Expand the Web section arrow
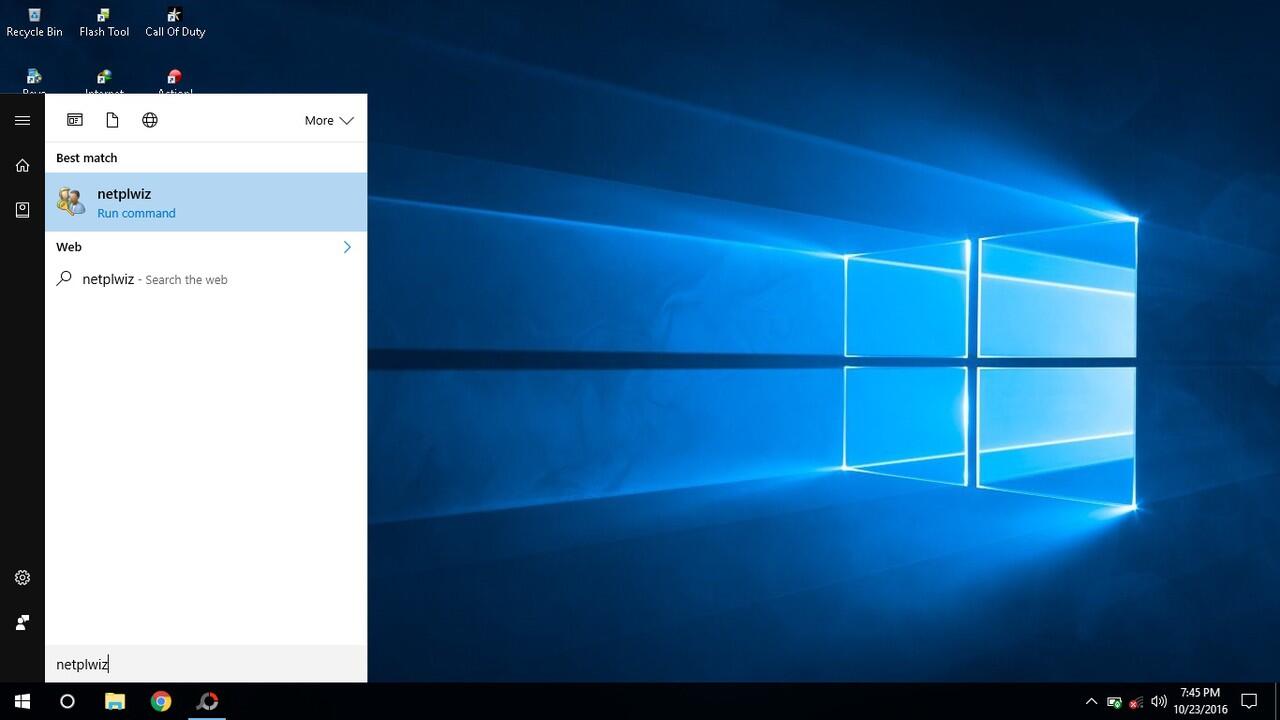The image size is (1280, 720). pyautogui.click(x=347, y=247)
